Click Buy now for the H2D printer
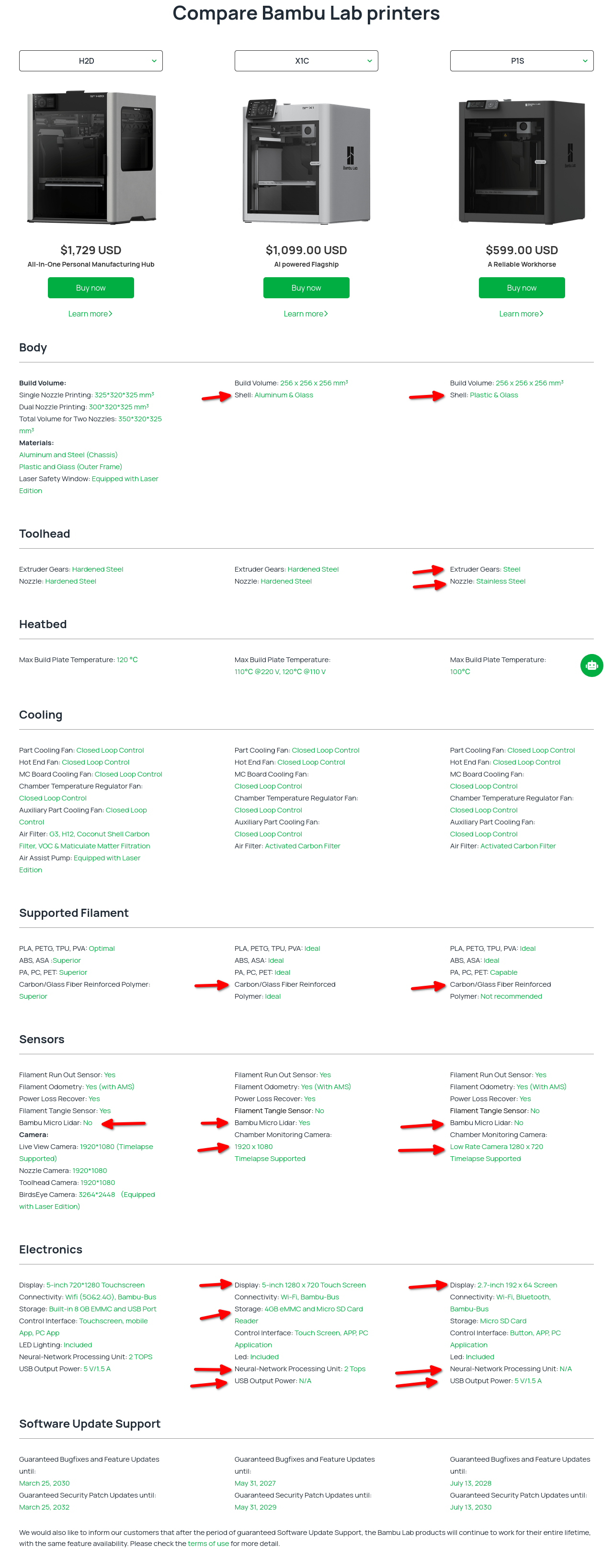613x1568 pixels. pos(91,288)
